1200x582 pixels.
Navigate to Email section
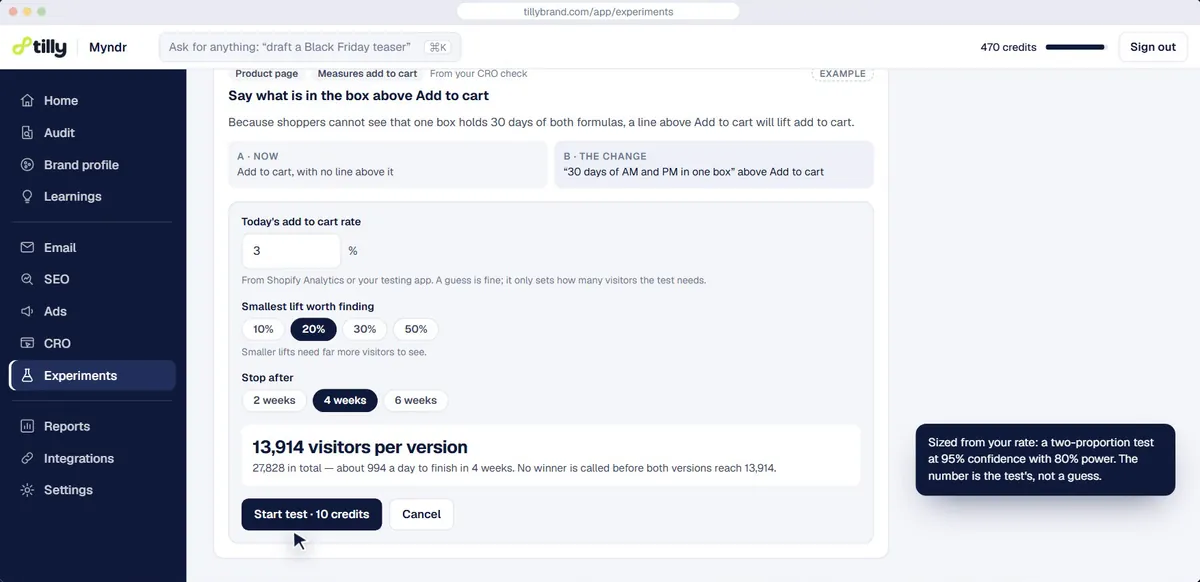click(92, 248)
